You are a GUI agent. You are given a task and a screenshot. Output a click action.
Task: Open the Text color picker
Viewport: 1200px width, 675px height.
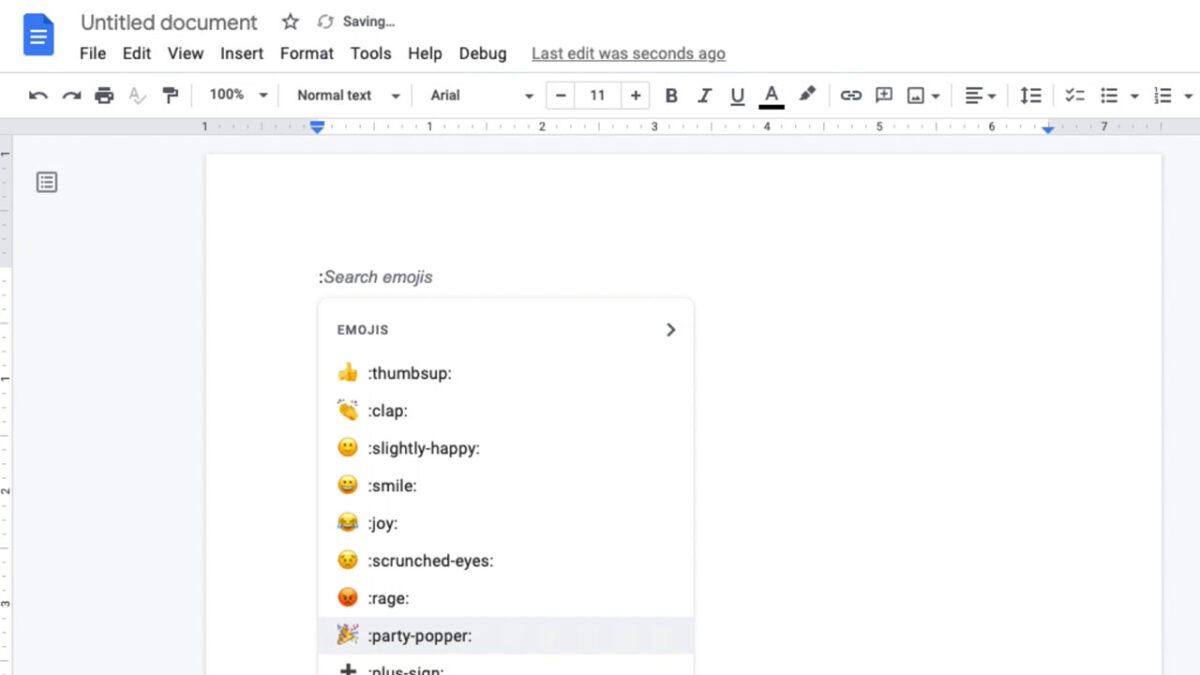pyautogui.click(x=771, y=95)
